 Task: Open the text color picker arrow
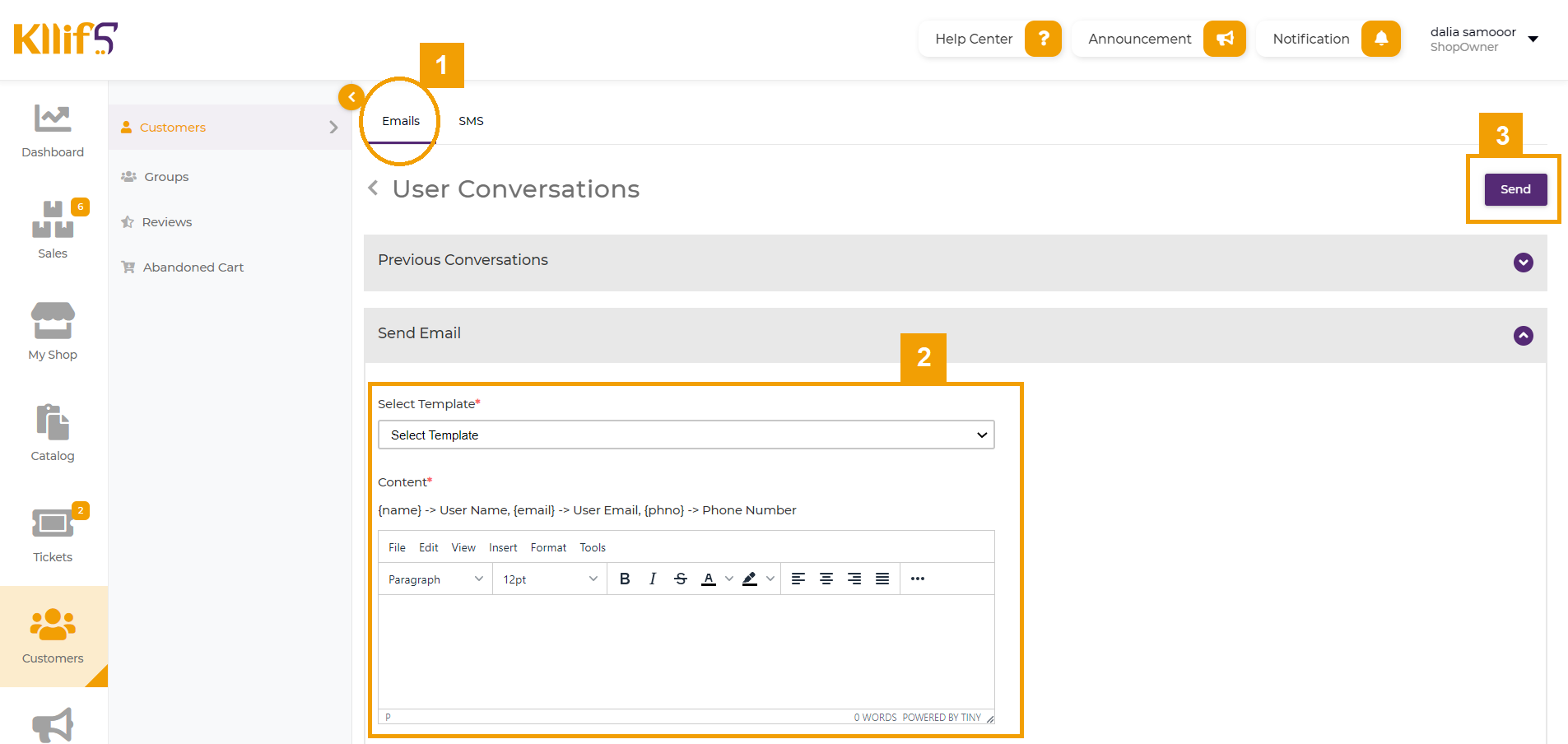pos(729,579)
